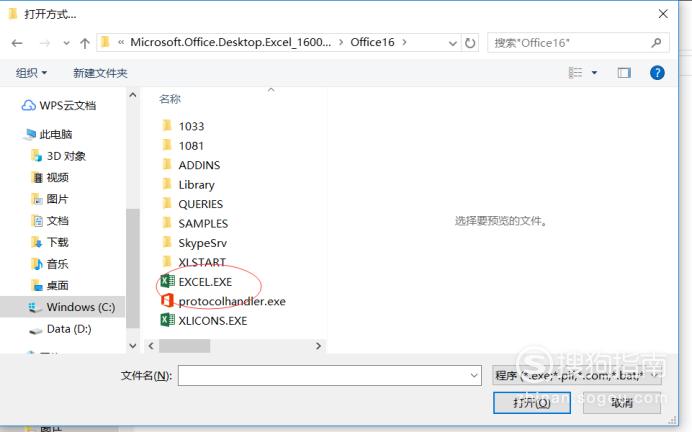Open view options dropdown arrow

click(x=594, y=72)
